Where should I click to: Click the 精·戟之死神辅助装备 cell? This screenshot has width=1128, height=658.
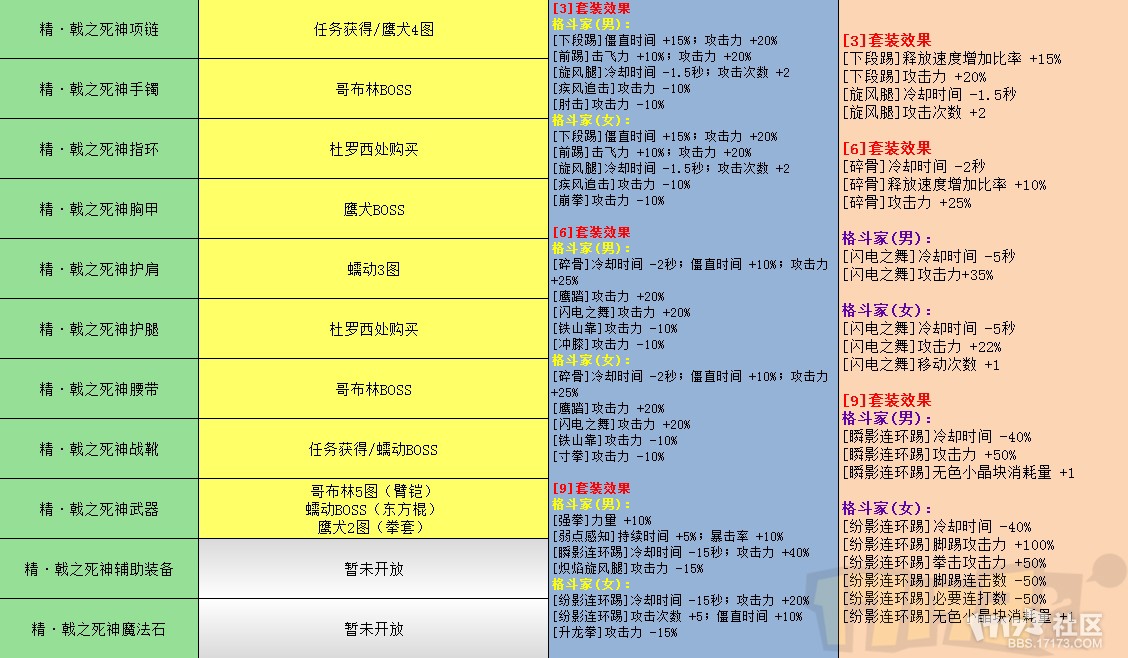[99, 569]
